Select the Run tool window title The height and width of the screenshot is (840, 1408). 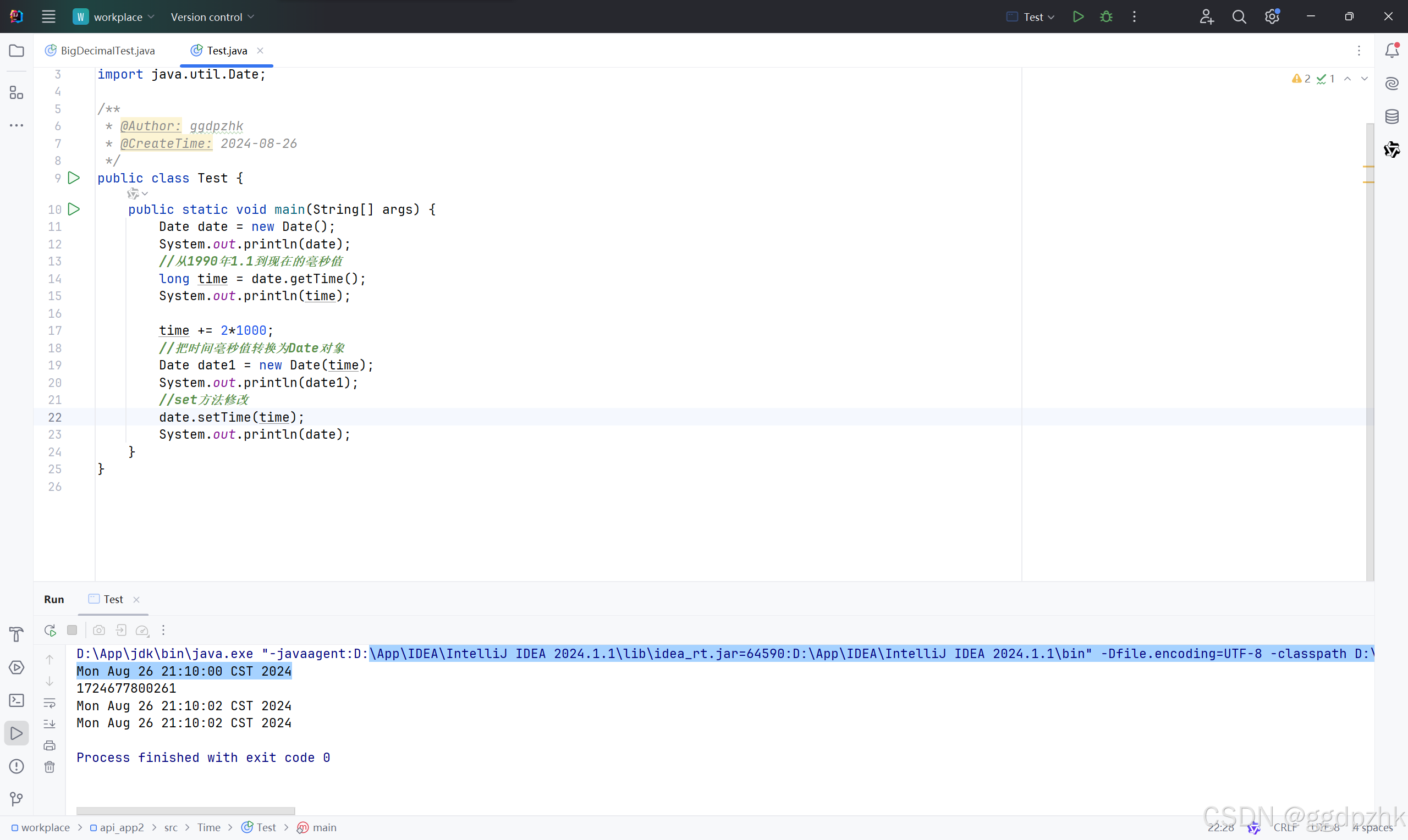pyautogui.click(x=54, y=599)
